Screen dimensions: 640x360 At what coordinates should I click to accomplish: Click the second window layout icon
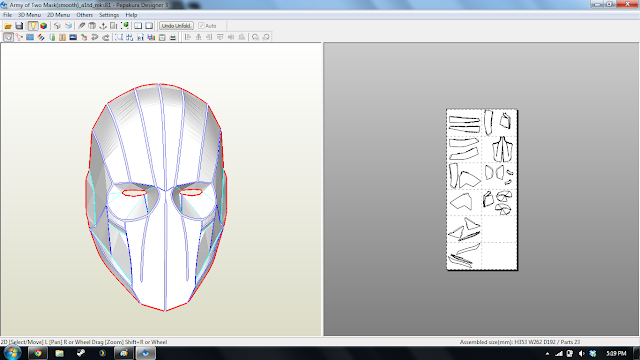point(149,26)
